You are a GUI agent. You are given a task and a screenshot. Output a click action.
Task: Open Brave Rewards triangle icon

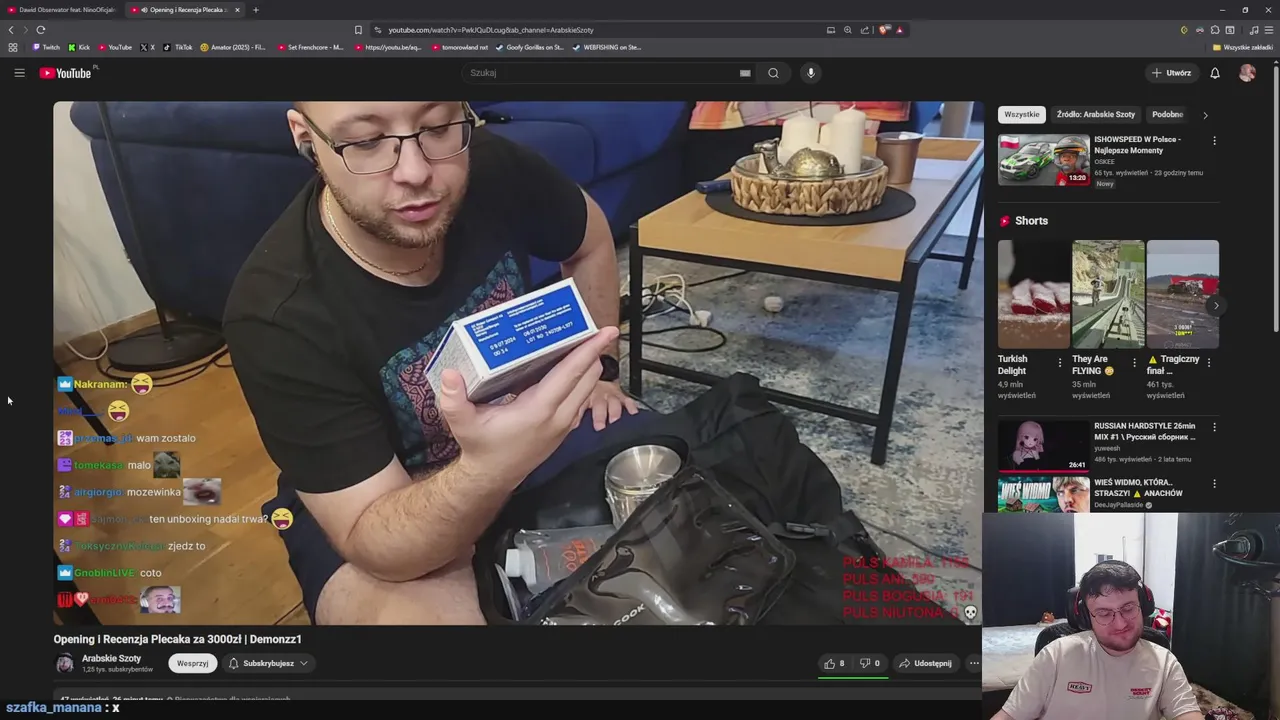pyautogui.click(x=899, y=30)
